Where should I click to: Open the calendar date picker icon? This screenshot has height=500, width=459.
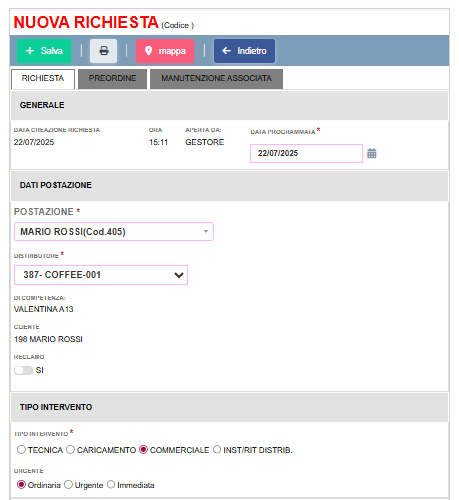click(372, 153)
